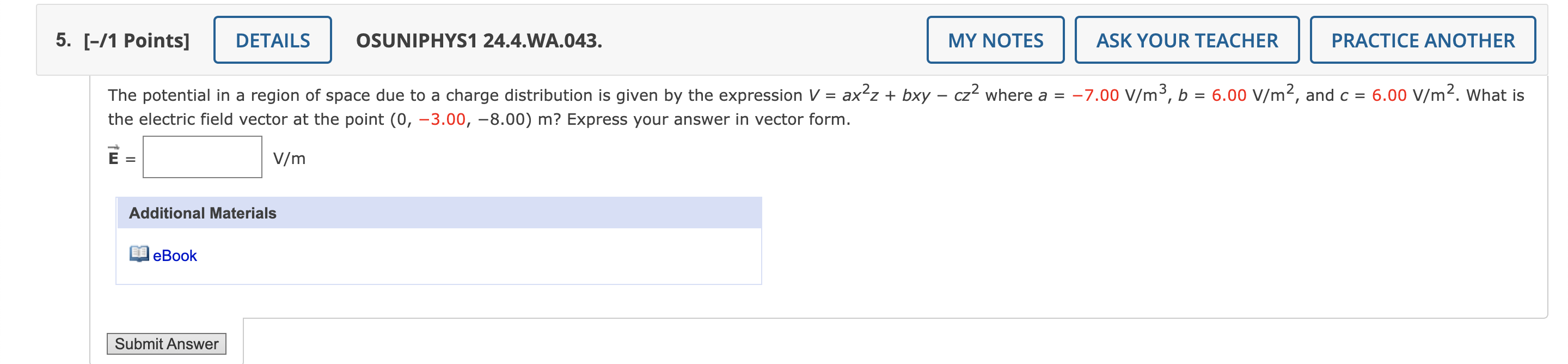Click the red 6.00 value for b
1568x364 pixels.
(1229, 95)
